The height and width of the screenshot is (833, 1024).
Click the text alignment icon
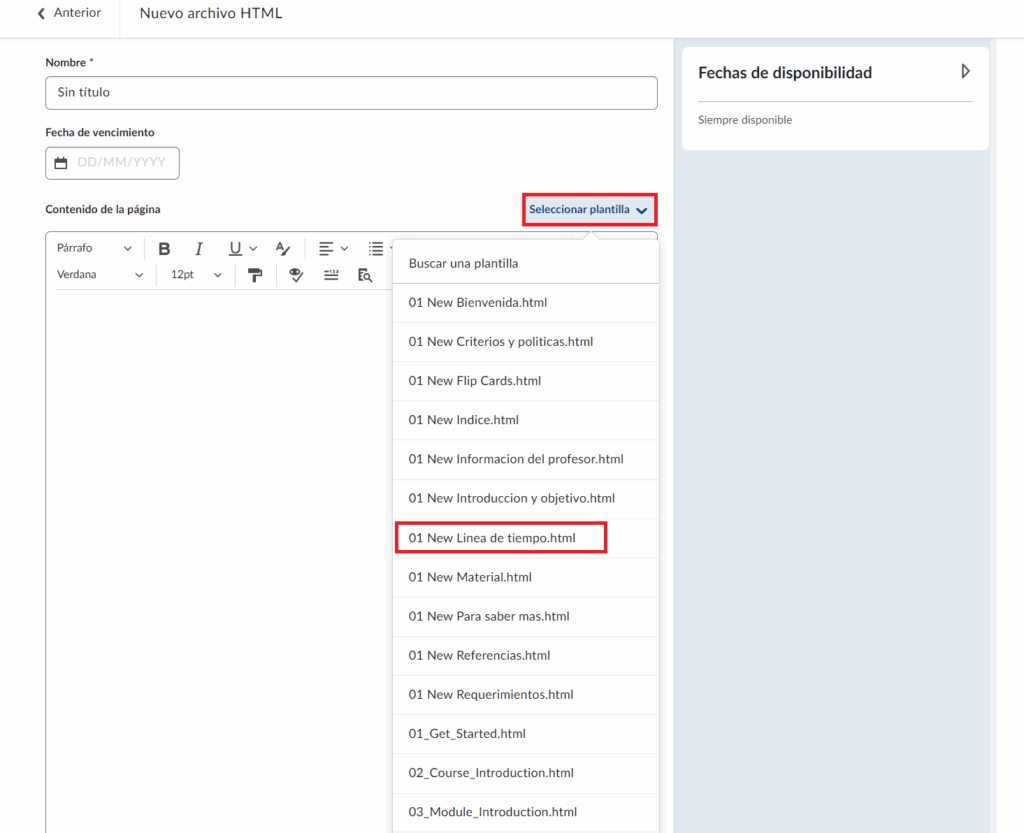[326, 249]
